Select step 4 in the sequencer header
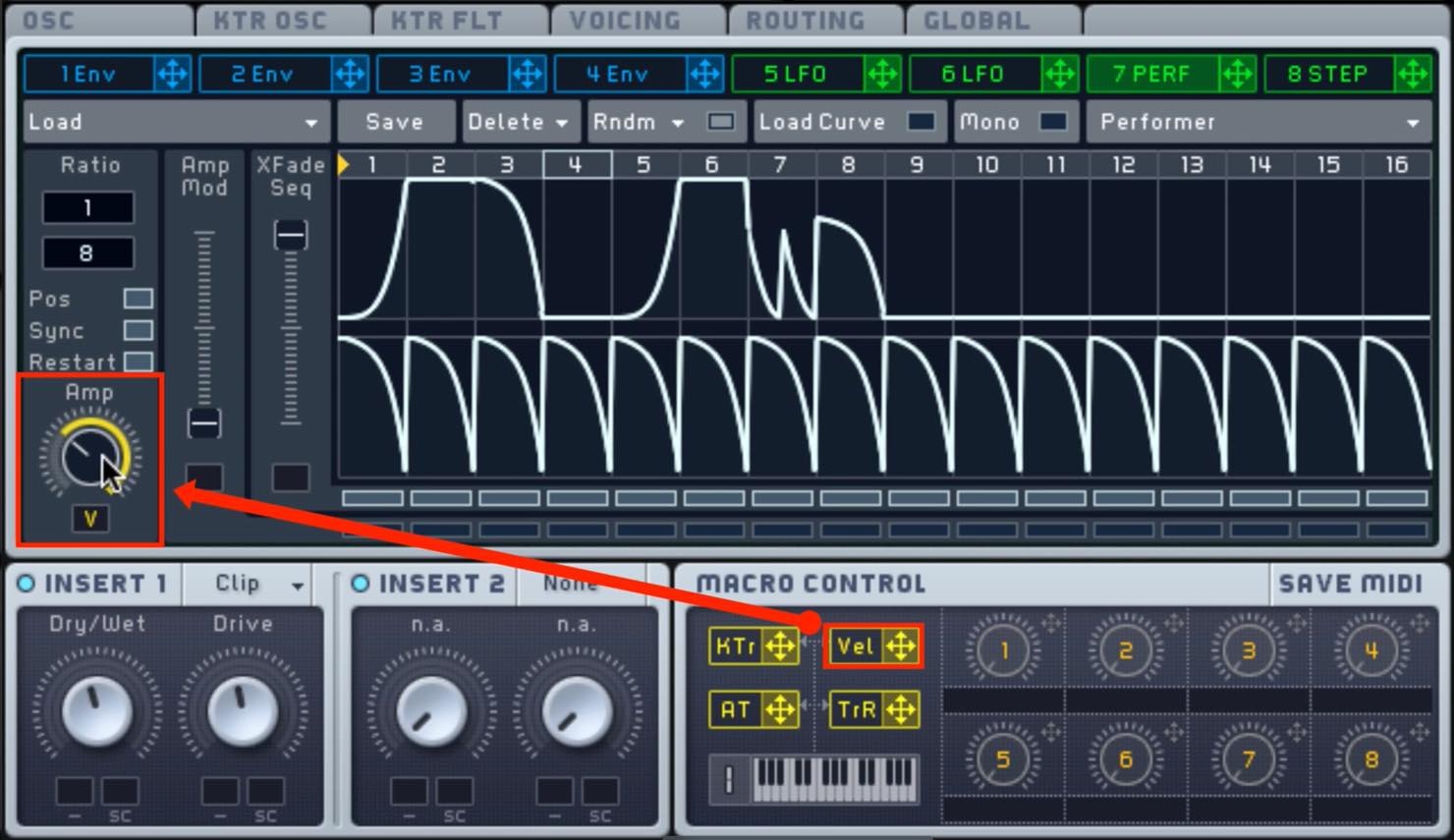1454x840 pixels. coord(577,165)
